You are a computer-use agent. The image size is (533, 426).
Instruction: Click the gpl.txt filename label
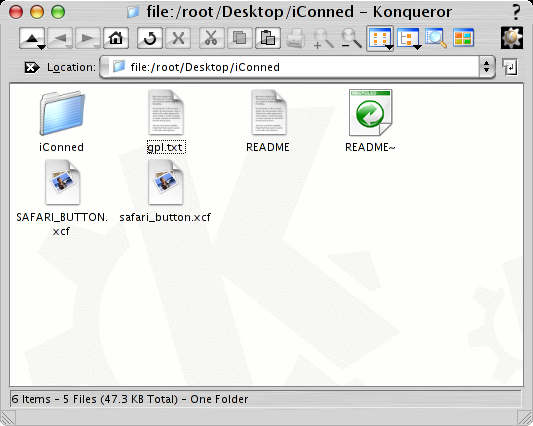tap(166, 147)
